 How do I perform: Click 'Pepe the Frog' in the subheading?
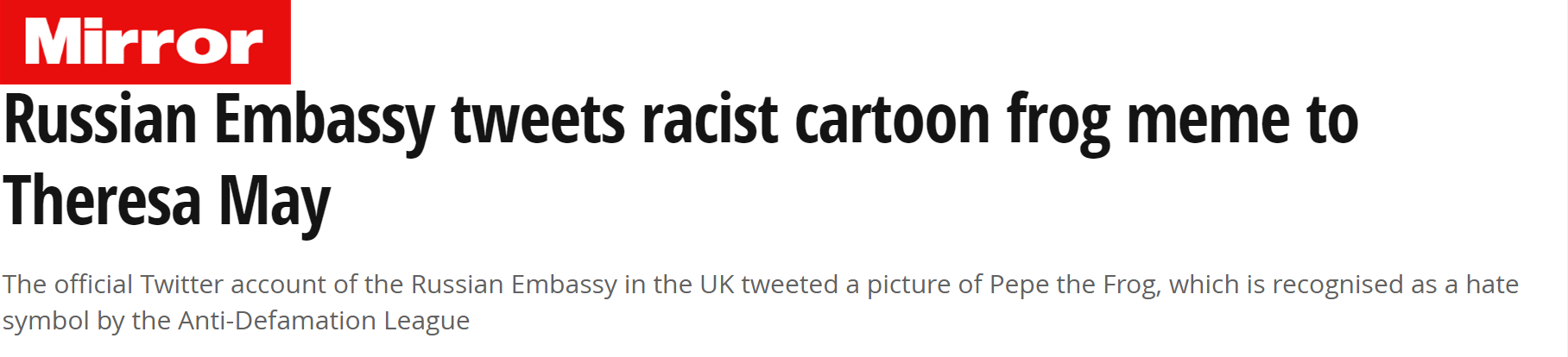click(1073, 285)
